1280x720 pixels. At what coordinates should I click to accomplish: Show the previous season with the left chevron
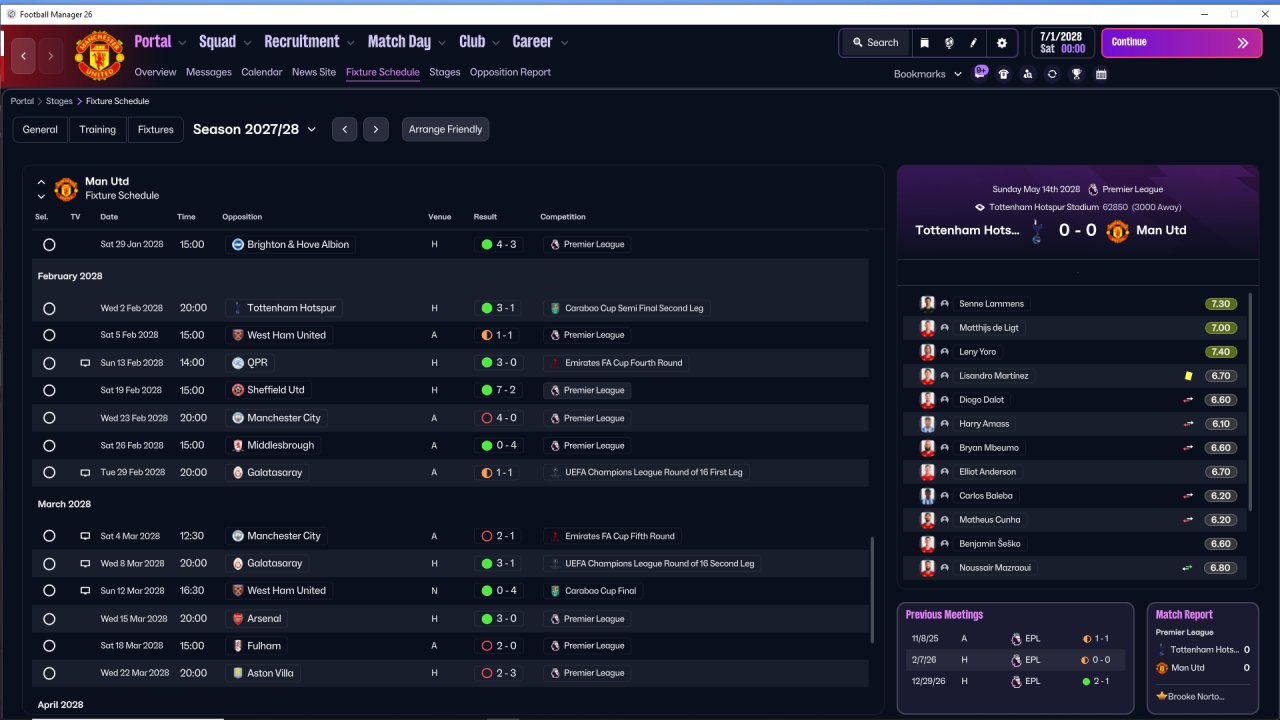344,129
